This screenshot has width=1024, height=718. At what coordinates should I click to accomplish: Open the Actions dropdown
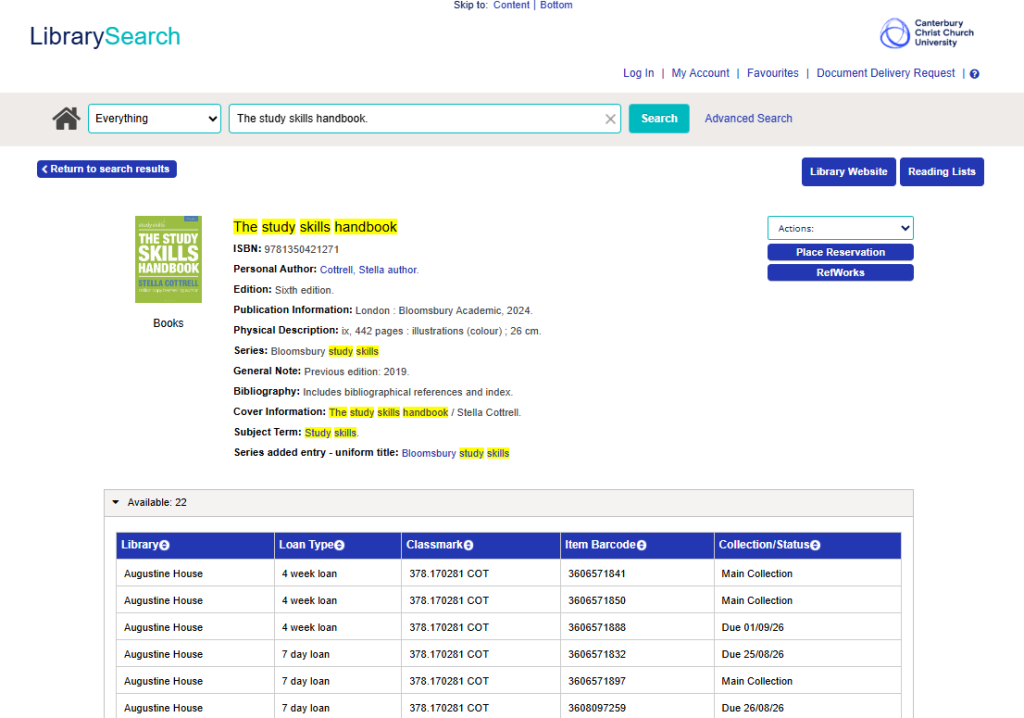840,229
